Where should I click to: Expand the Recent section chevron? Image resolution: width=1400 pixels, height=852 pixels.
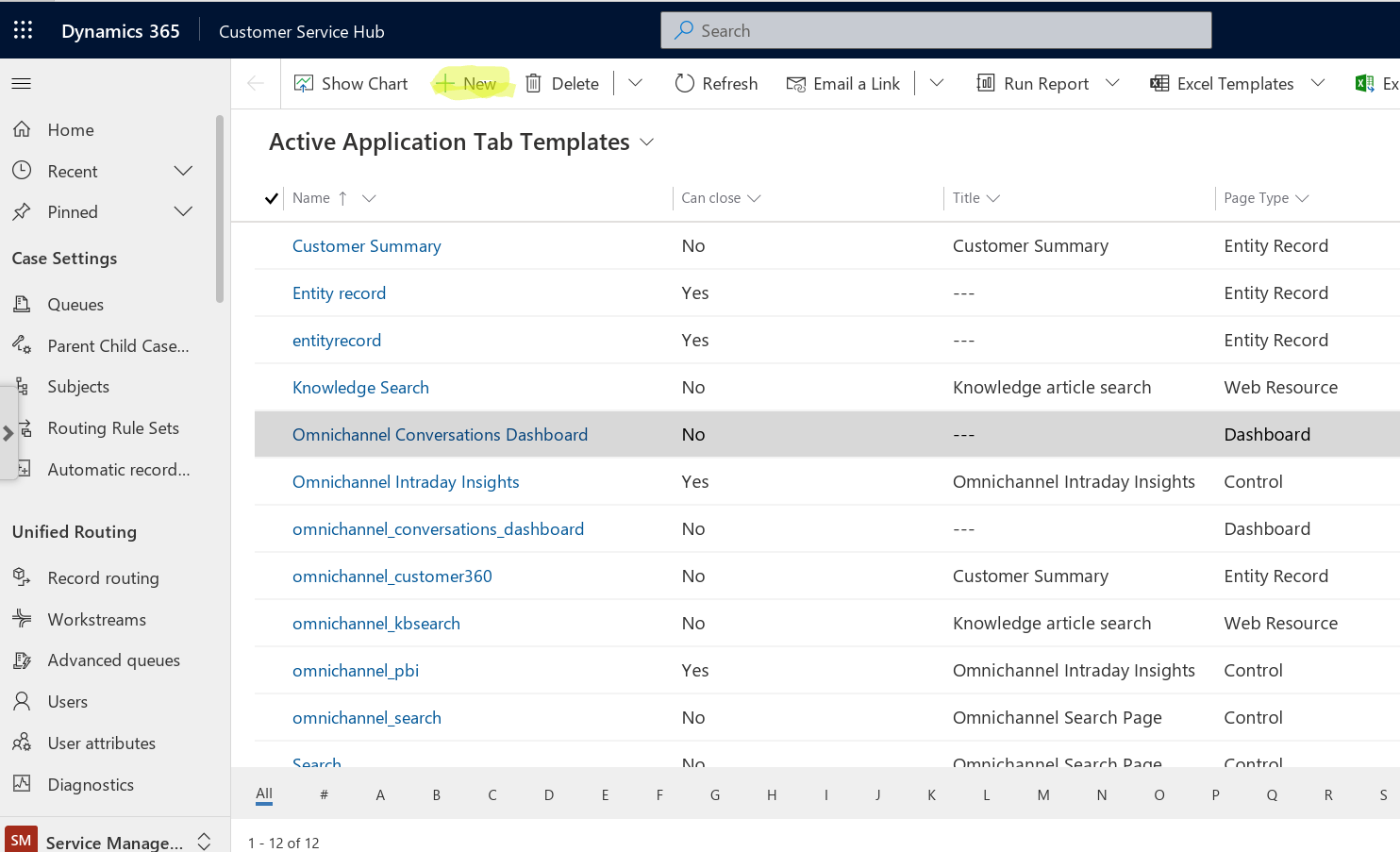click(183, 171)
